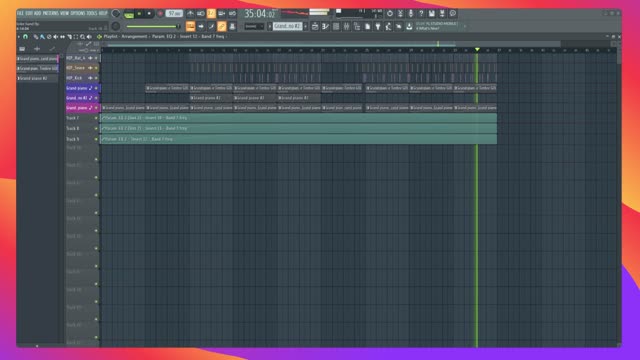The image size is (640, 360).
Task: Open the What's New news panel link
Action: (428, 29)
